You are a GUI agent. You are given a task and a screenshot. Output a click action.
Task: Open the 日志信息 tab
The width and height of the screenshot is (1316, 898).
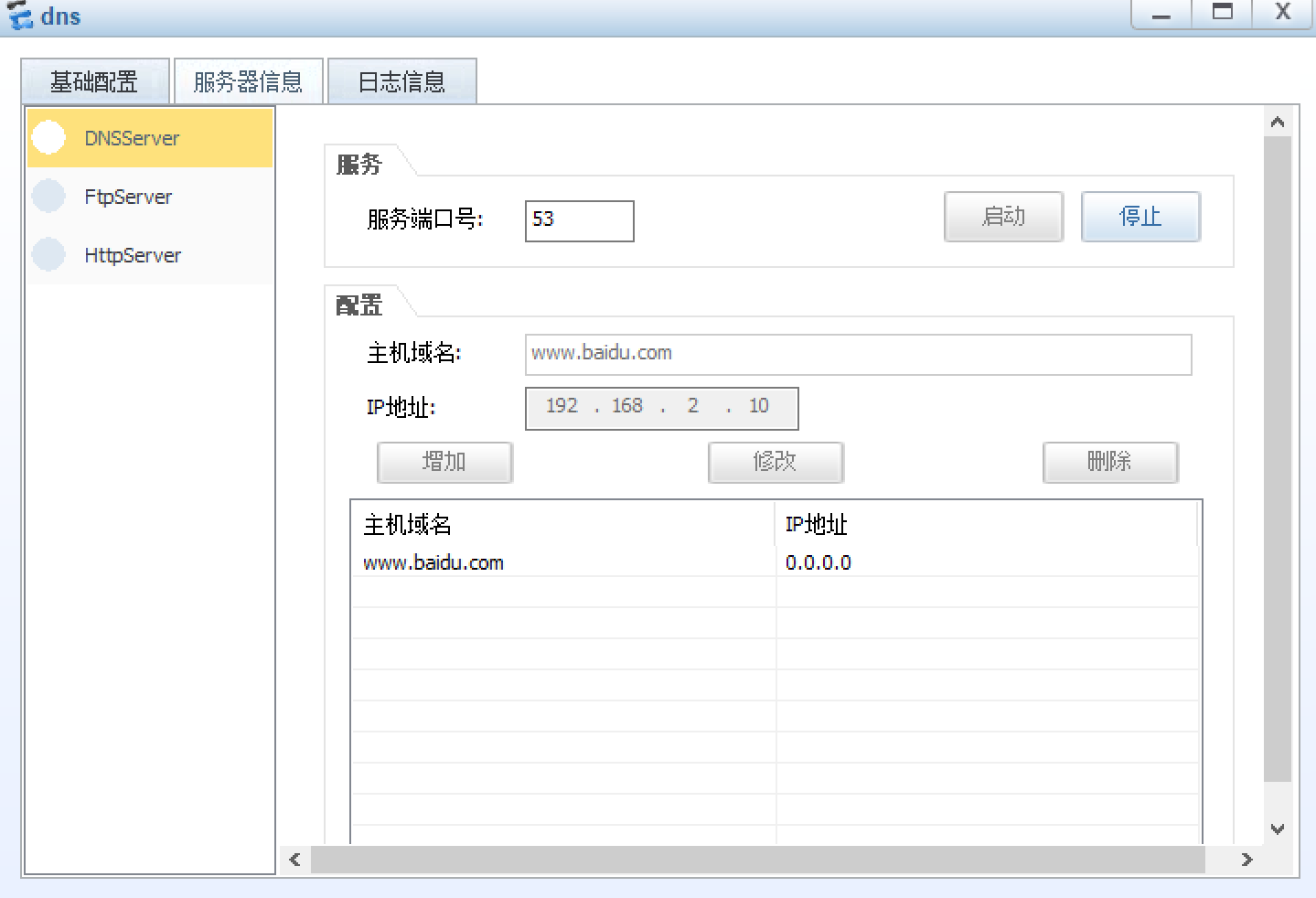[401, 81]
